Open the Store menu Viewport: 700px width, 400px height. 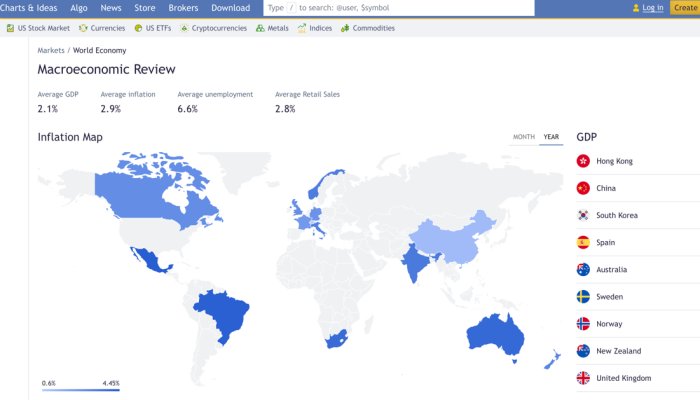145,8
